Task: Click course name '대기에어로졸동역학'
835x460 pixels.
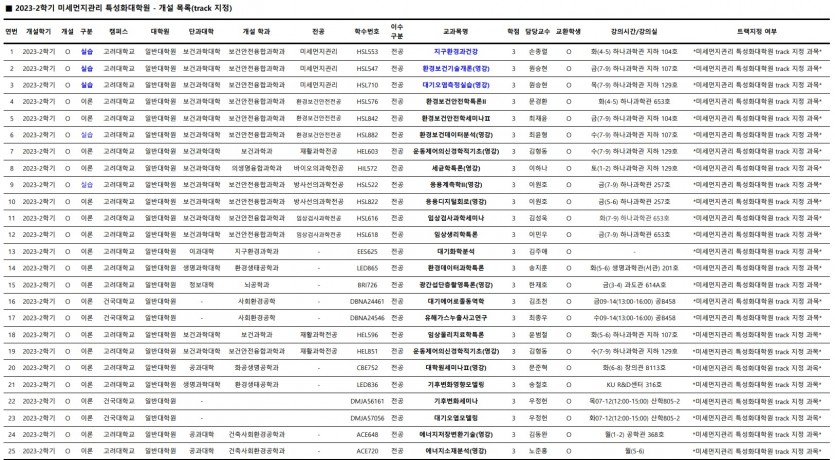Action: [x=455, y=301]
